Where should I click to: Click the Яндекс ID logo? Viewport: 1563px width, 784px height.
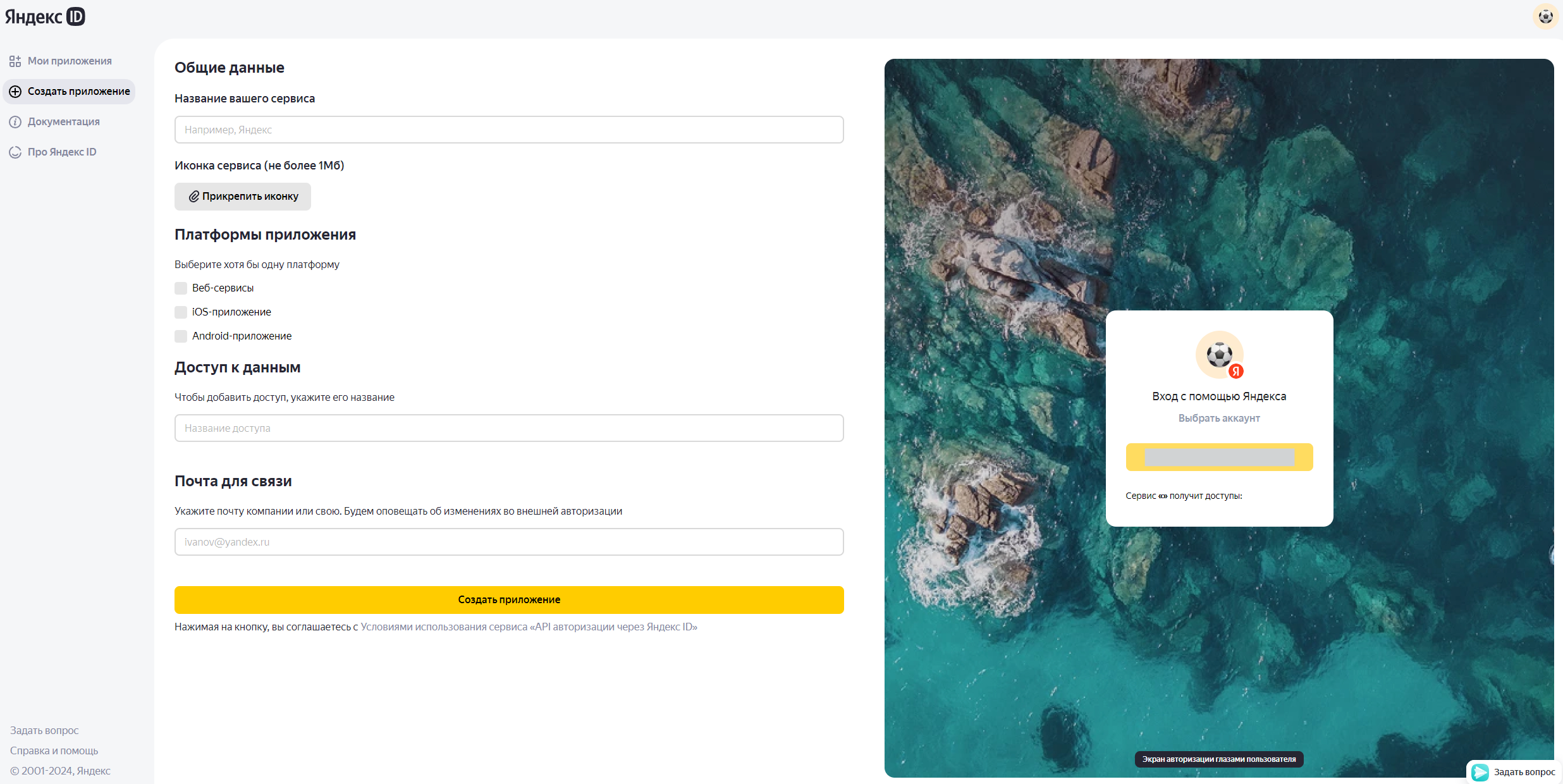point(45,16)
